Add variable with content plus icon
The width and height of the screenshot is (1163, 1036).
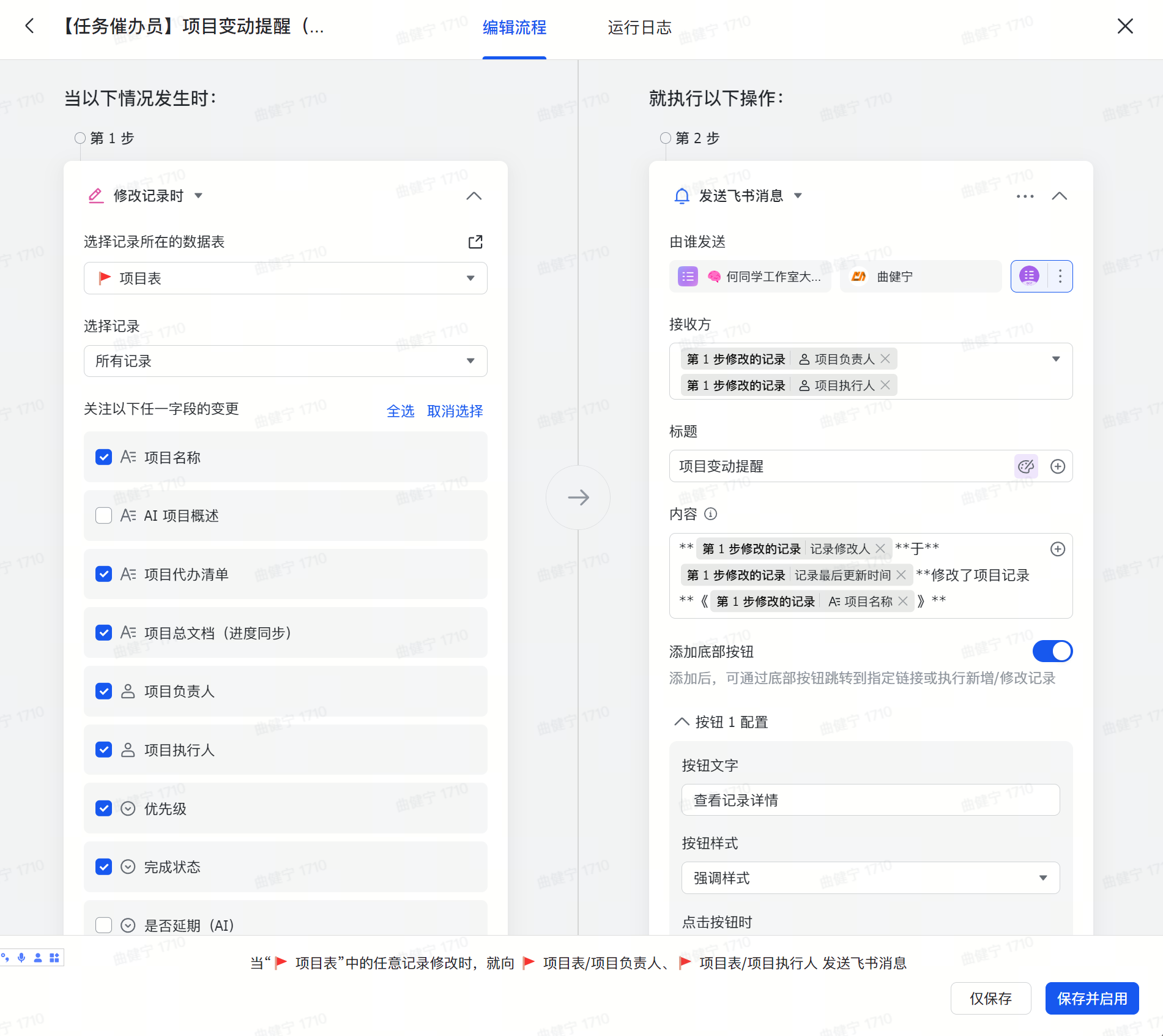click(x=1058, y=550)
